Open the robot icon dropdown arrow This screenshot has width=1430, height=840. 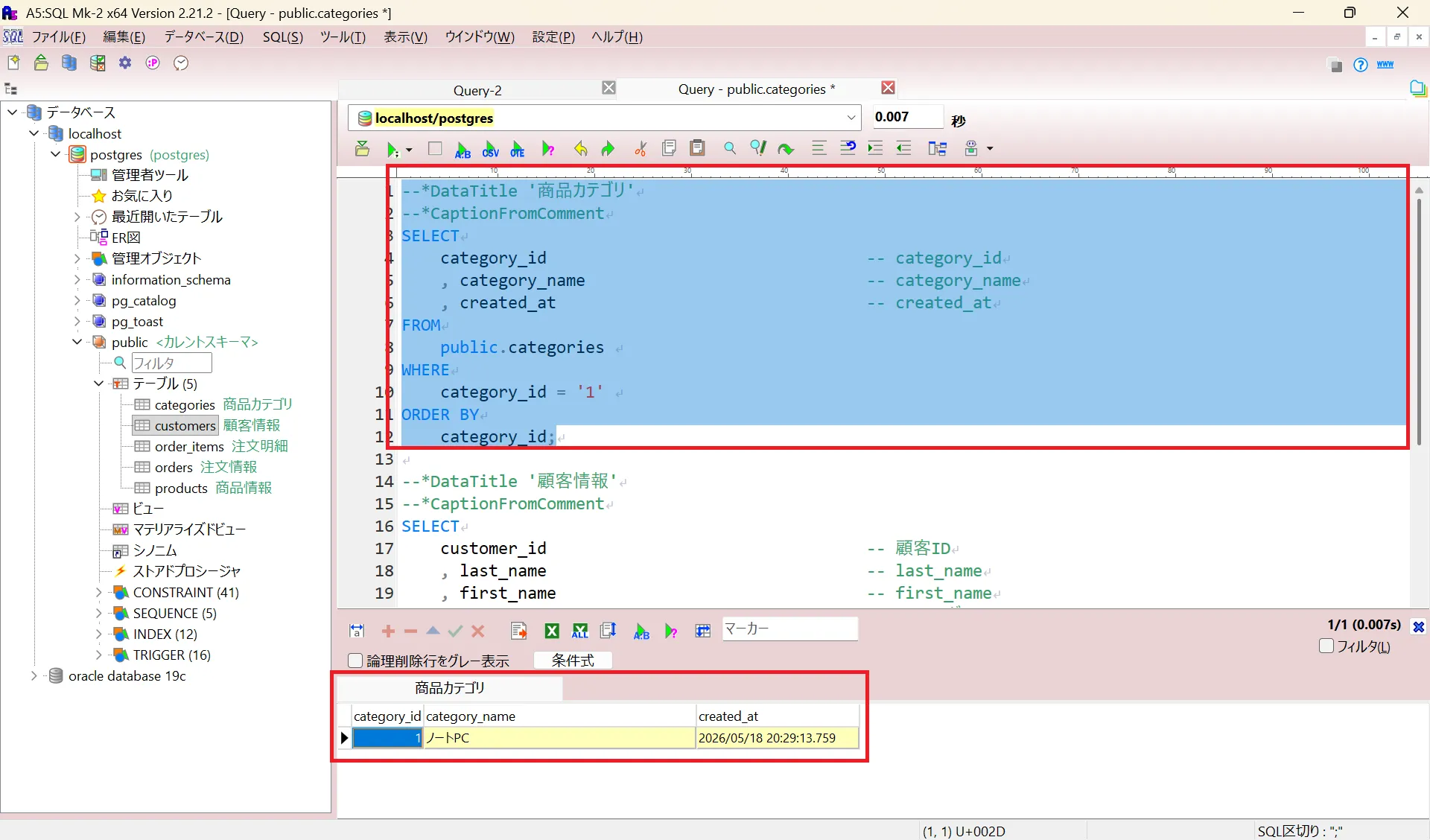(990, 149)
